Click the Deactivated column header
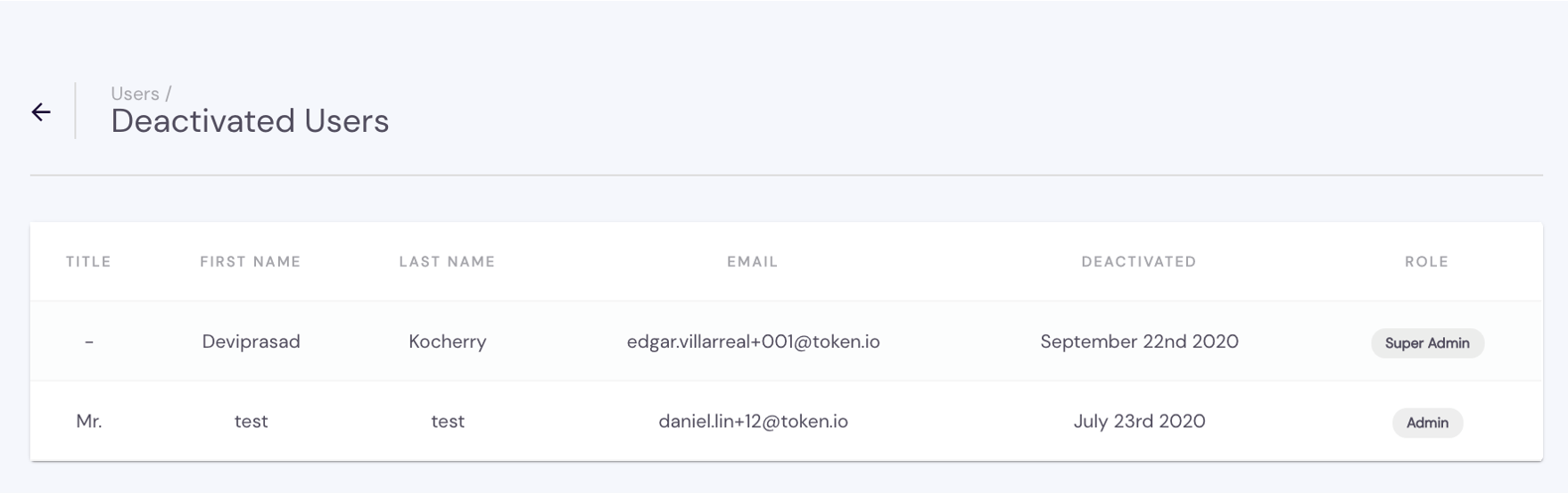This screenshot has height=493, width=1568. click(1139, 261)
